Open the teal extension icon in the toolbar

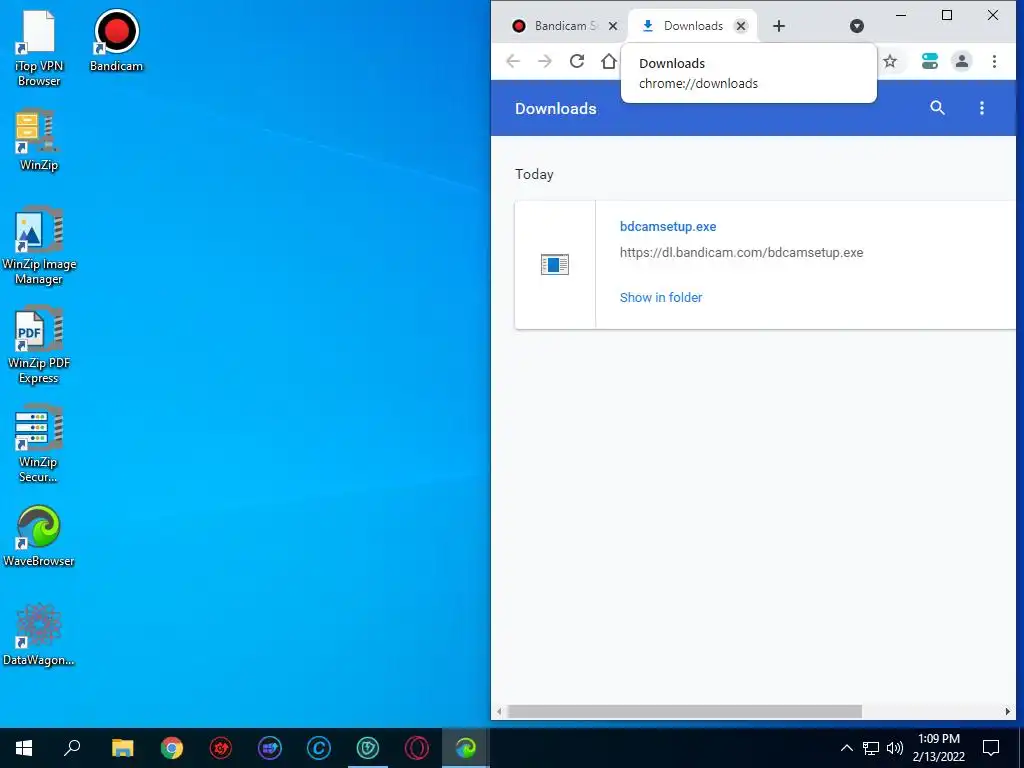click(929, 61)
